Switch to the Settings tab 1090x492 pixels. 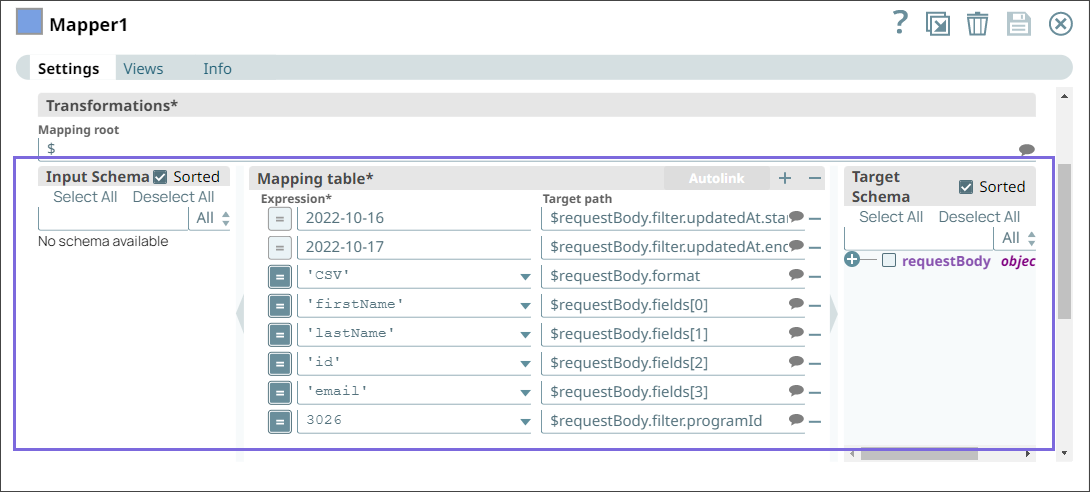[x=68, y=69]
